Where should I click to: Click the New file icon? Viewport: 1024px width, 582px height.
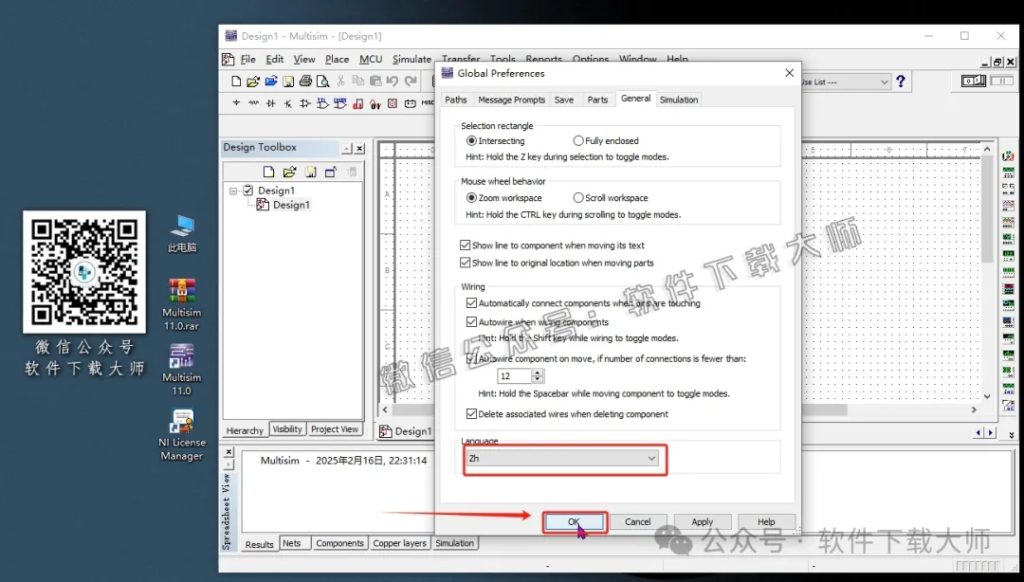[236, 81]
